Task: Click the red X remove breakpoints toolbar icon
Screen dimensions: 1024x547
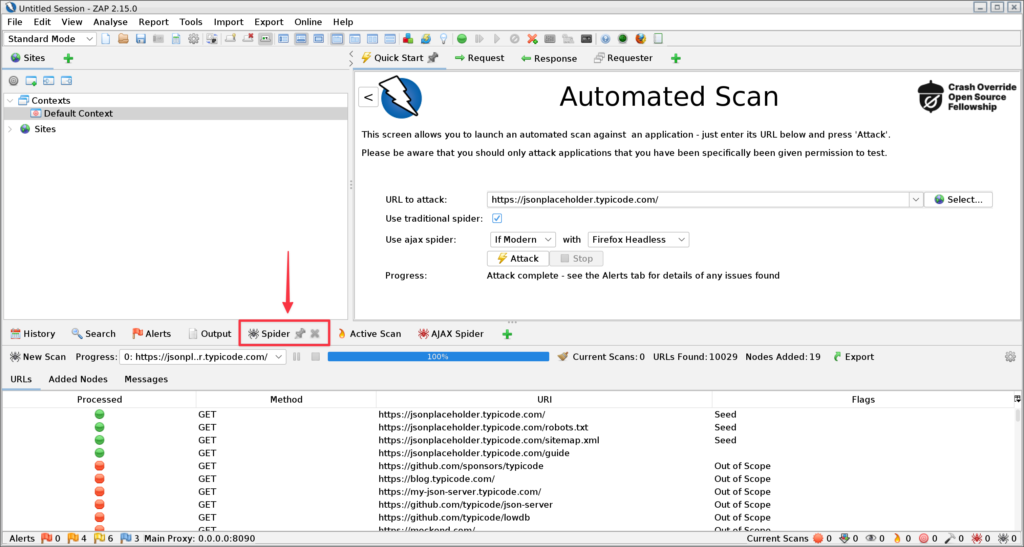Action: click(532, 39)
